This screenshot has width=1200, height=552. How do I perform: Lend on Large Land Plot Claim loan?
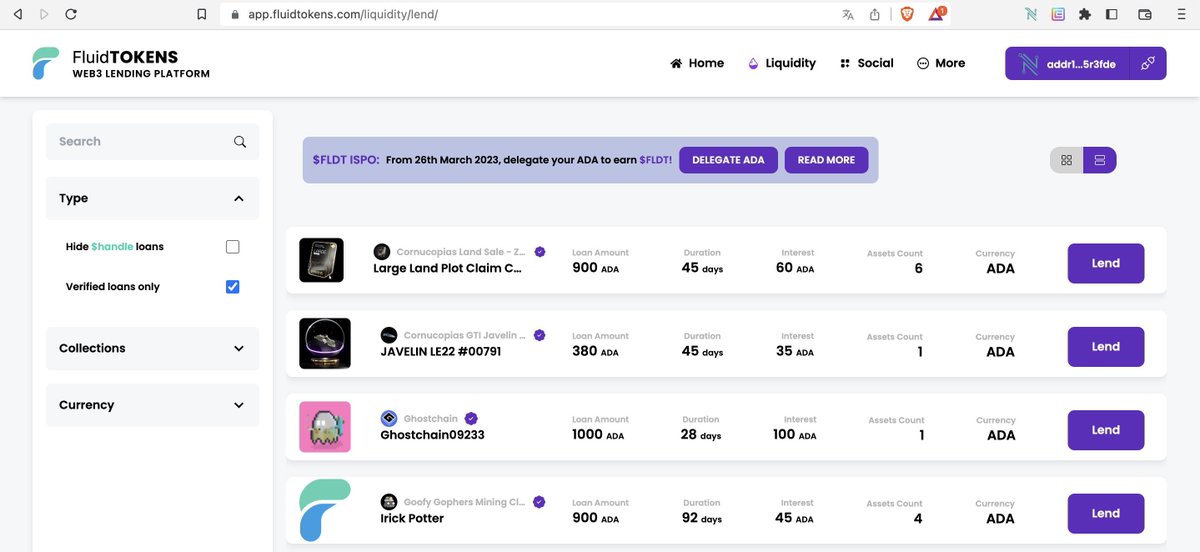click(x=1106, y=263)
